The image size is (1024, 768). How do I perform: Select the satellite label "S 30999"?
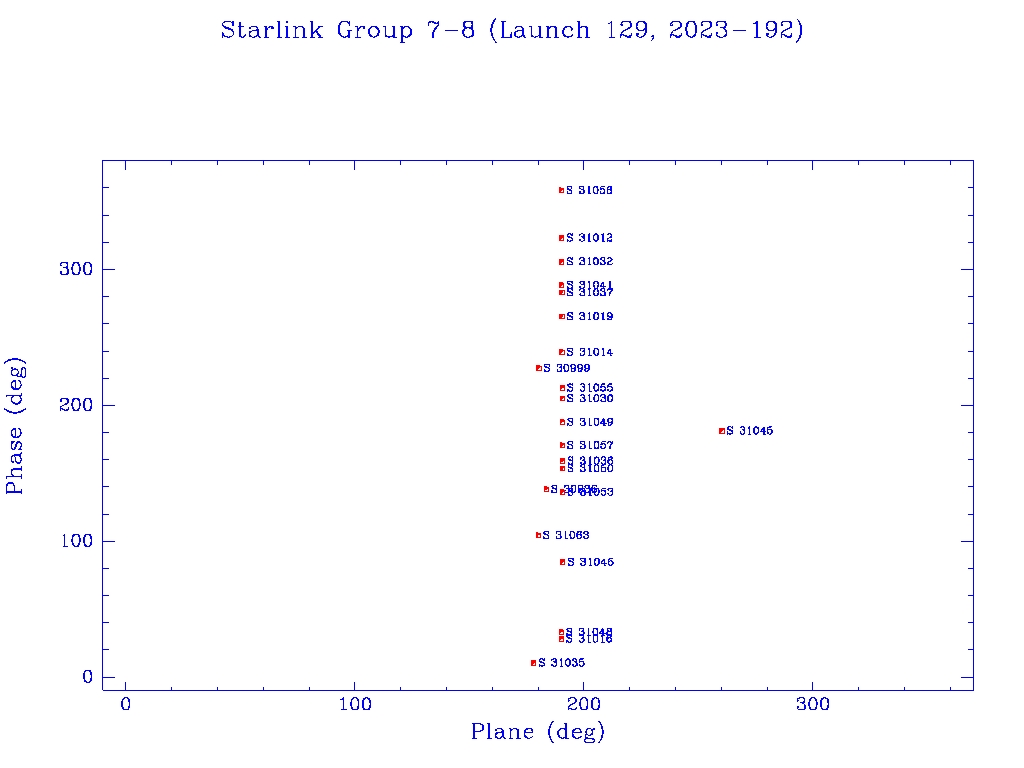pos(567,368)
